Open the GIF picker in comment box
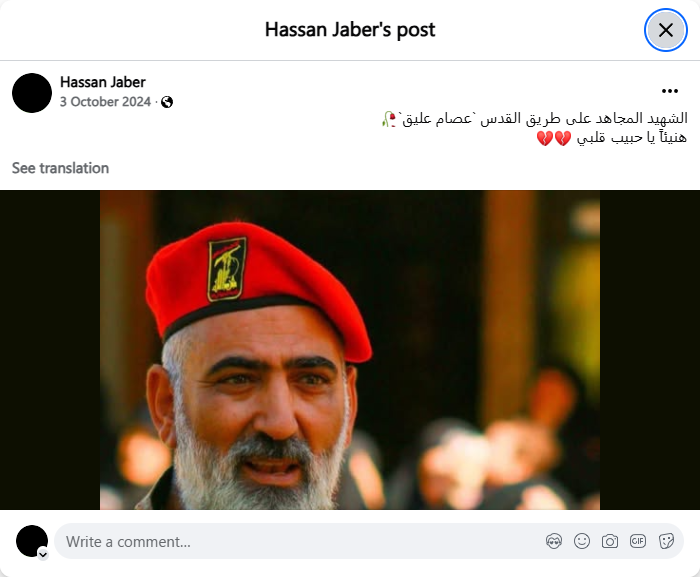Viewport: 700px width, 577px height. (x=638, y=541)
